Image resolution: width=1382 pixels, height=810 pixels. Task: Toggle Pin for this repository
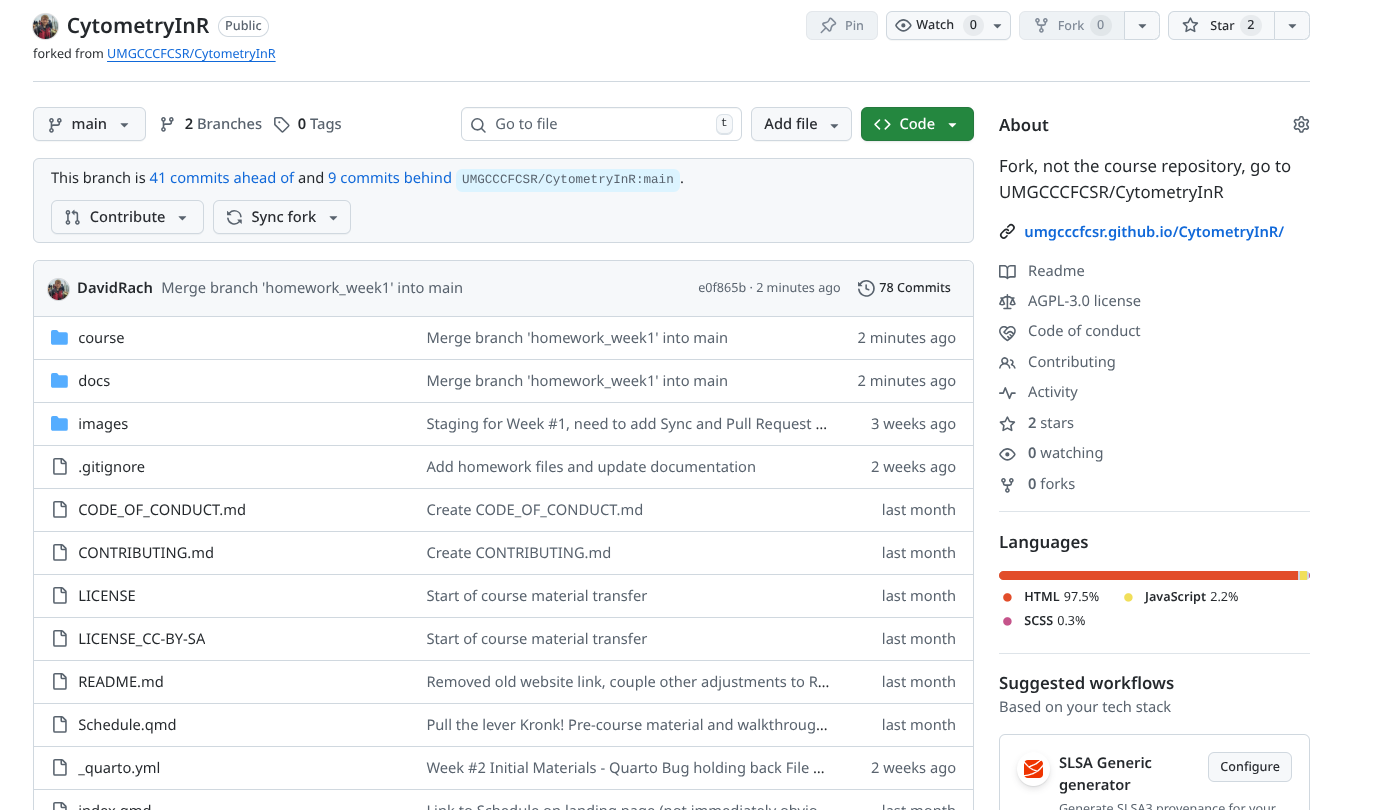click(842, 26)
